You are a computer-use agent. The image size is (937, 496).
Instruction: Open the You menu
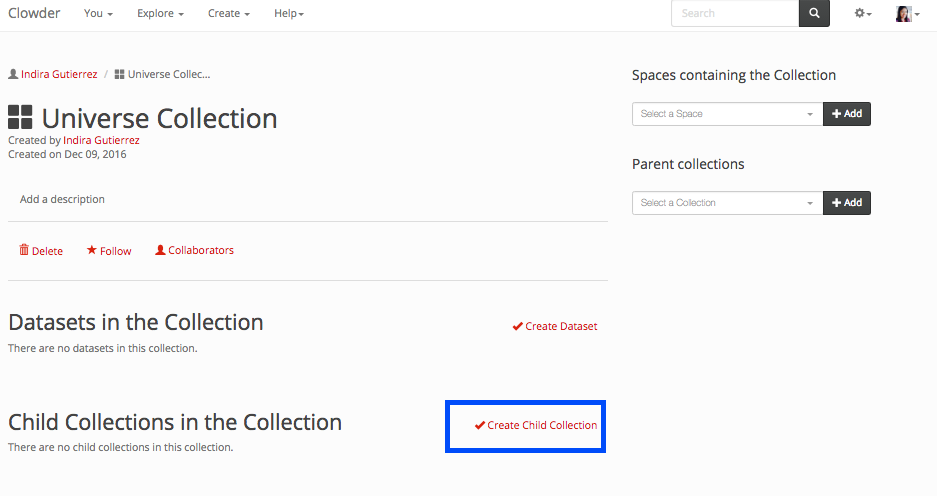click(x=98, y=14)
